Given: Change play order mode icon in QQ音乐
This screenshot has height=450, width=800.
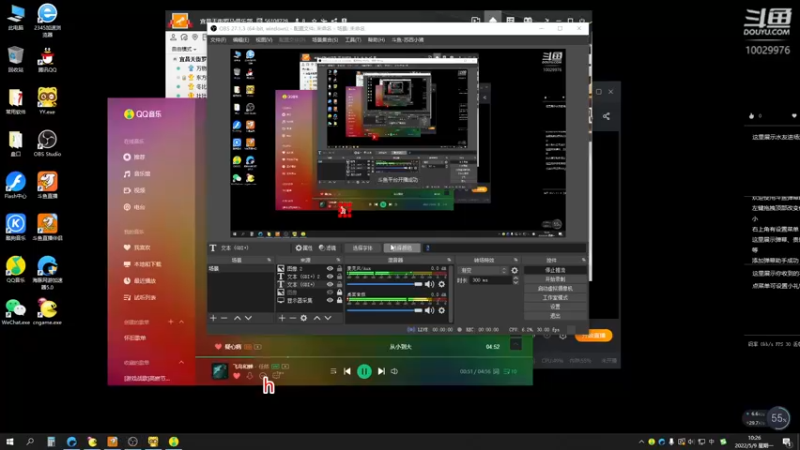Looking at the screenshot, I should click(333, 371).
